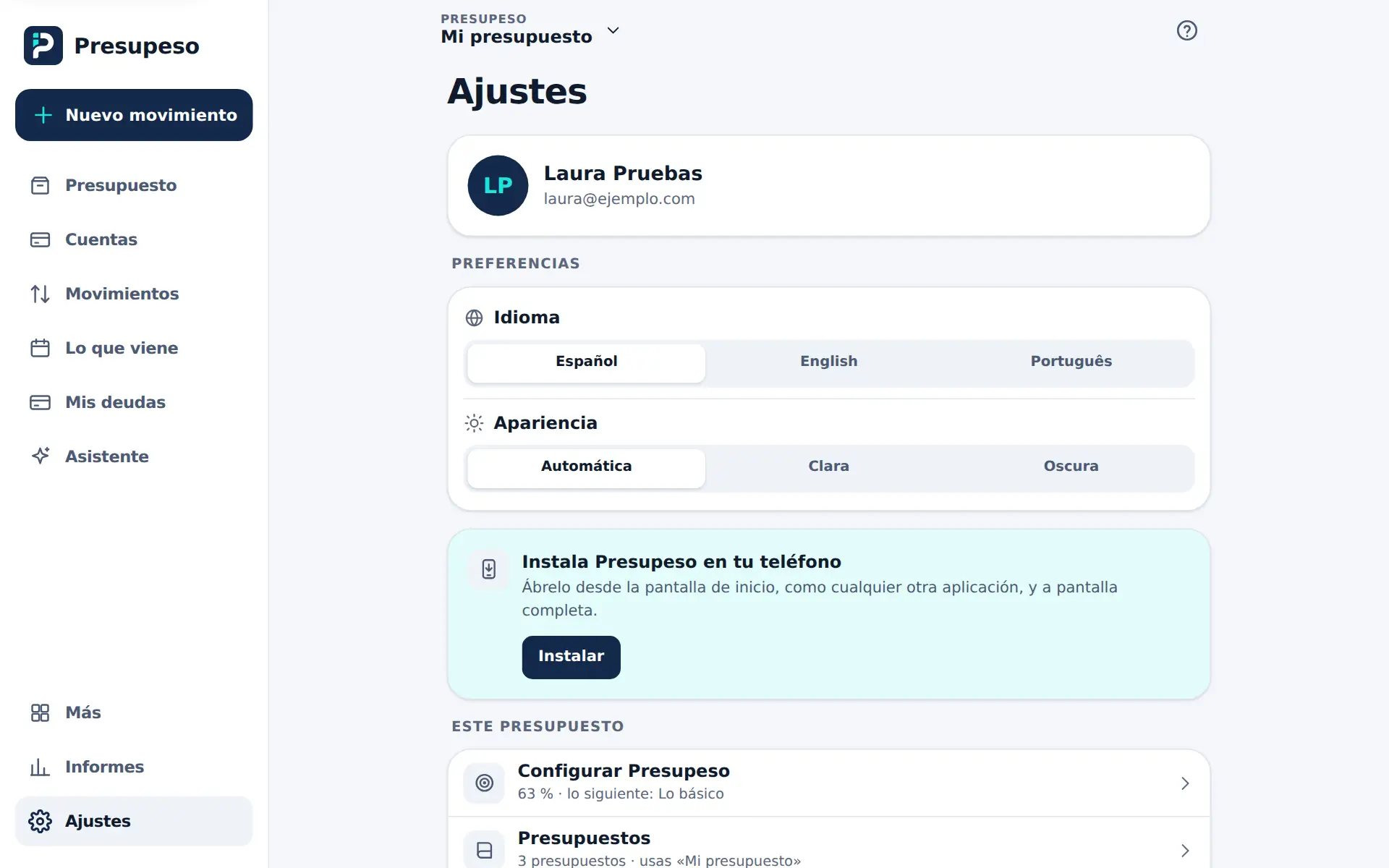The image size is (1389, 868).
Task: Click the laura@ejemplo.com email text
Action: click(x=619, y=199)
